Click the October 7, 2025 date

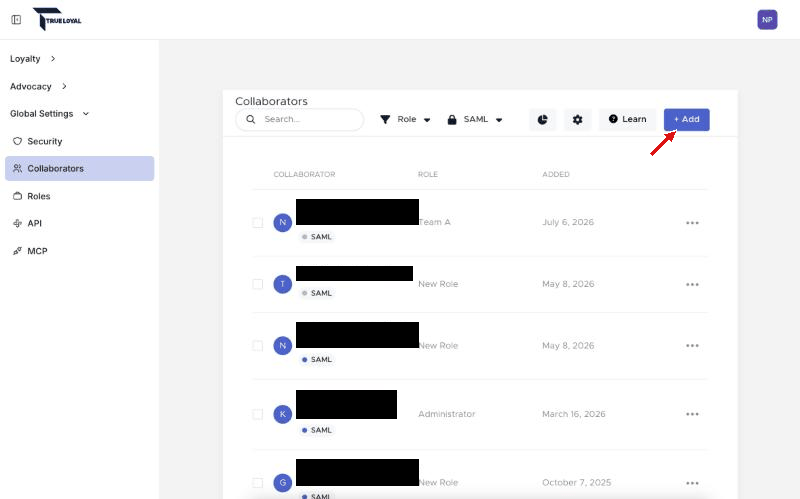(x=577, y=483)
